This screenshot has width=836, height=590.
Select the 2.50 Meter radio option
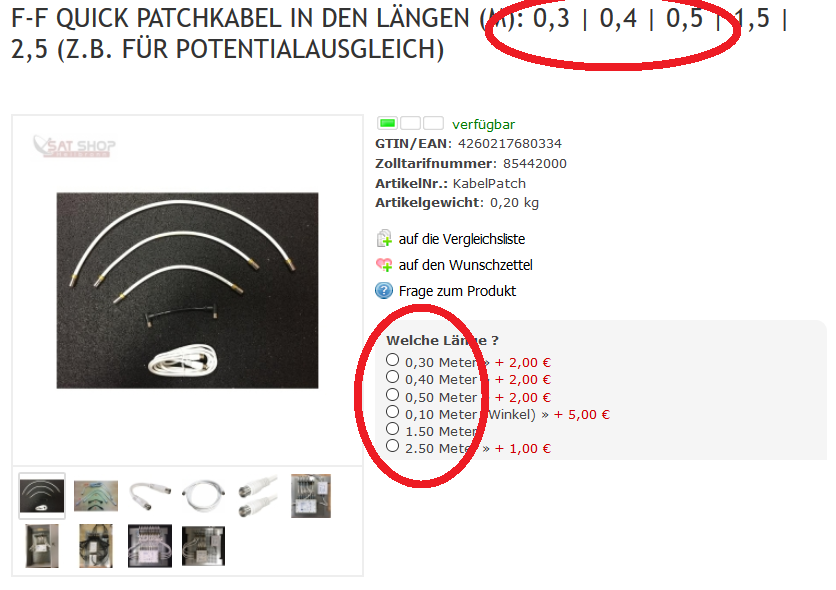pyautogui.click(x=392, y=446)
